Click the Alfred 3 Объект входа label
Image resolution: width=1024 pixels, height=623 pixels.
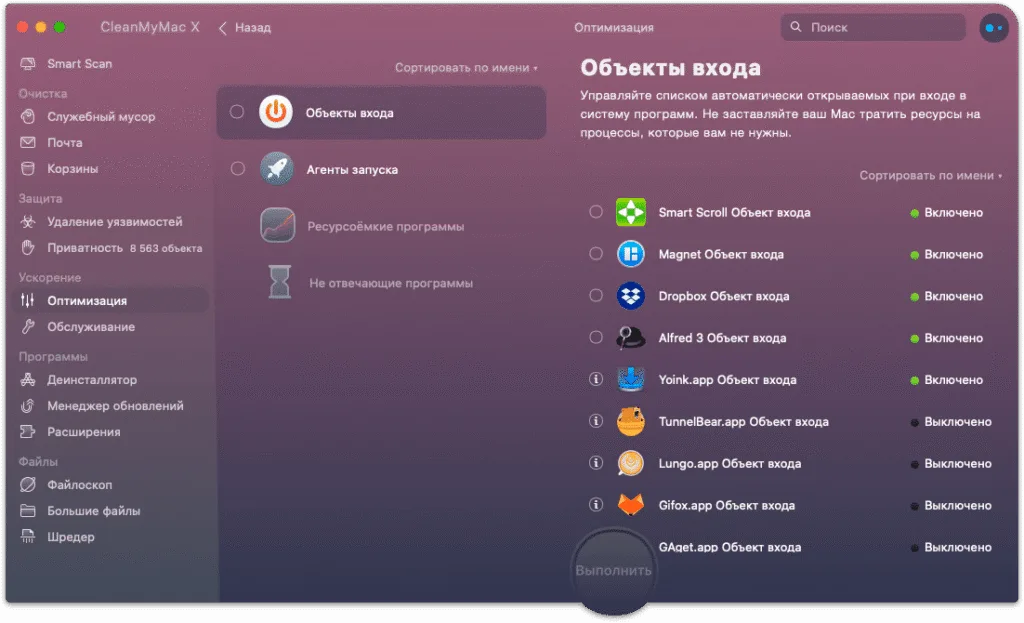point(722,338)
